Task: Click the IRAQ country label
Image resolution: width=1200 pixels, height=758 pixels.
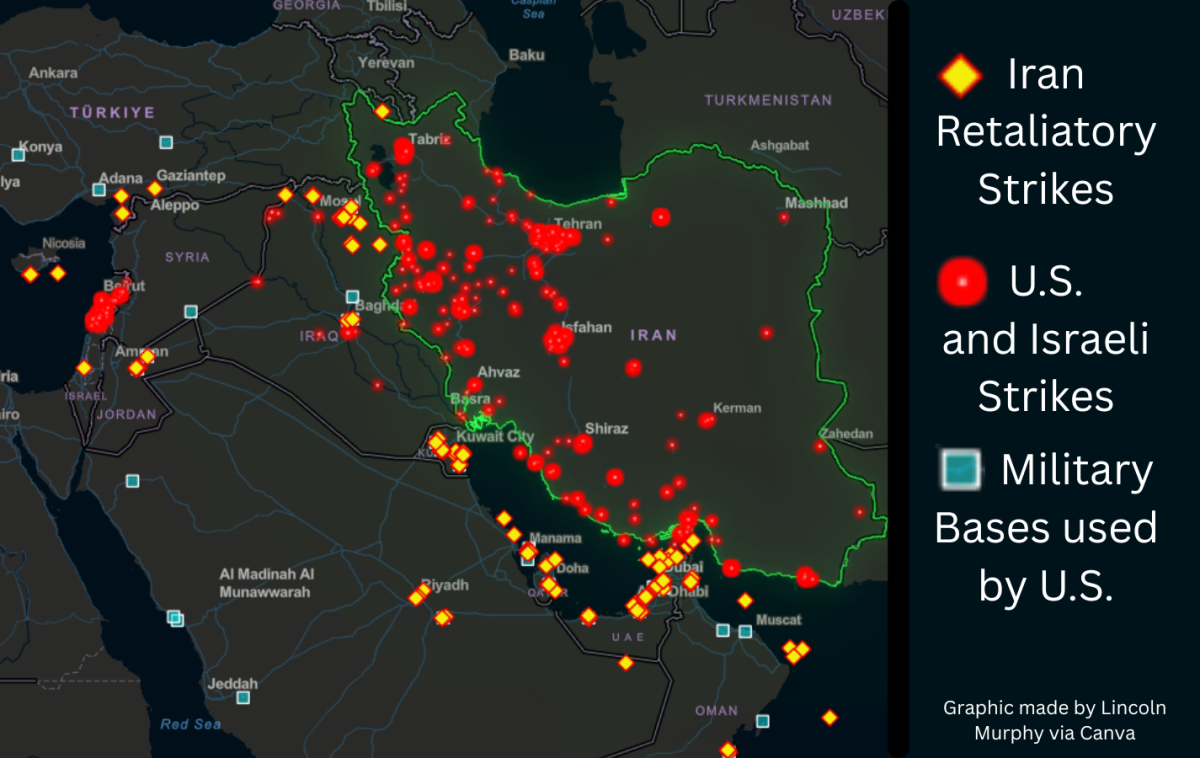Action: [x=320, y=336]
